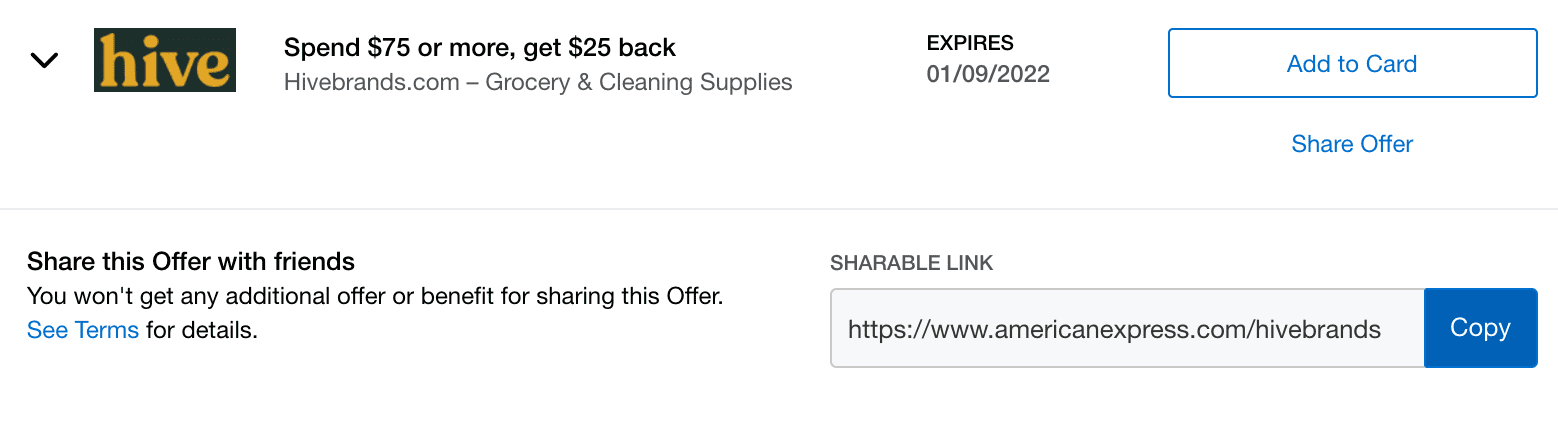Click the no additional benefit disclaimer sentence
Screen dimensions: 1558x432
tap(374, 296)
